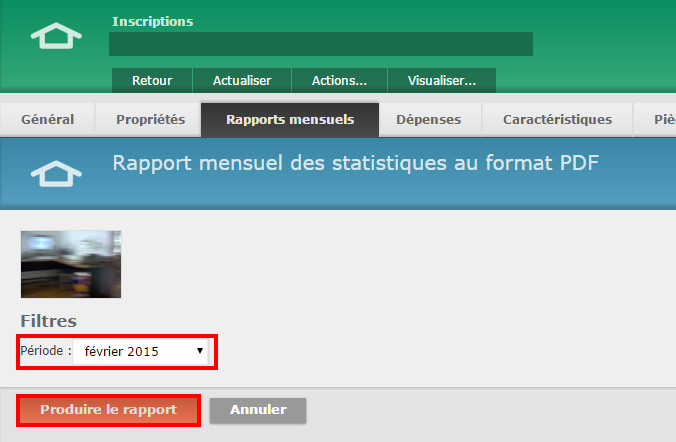The width and height of the screenshot is (676, 442).
Task: Click the Période label
Action: [45, 351]
